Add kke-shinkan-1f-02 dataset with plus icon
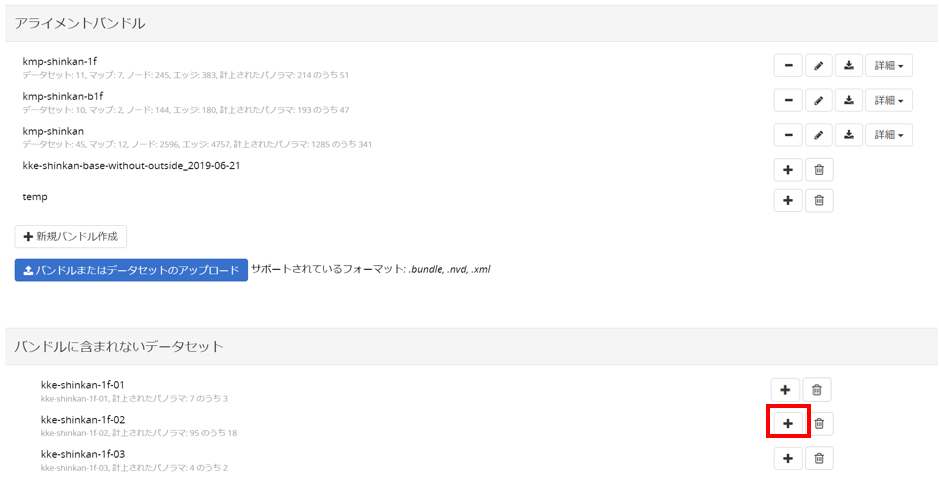The width and height of the screenshot is (939, 499). click(x=787, y=424)
